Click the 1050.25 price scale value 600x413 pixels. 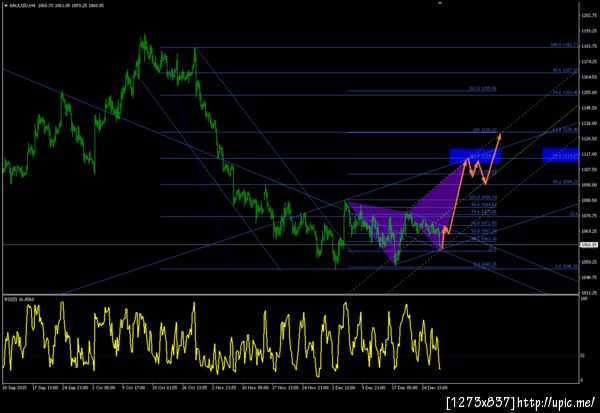589,262
